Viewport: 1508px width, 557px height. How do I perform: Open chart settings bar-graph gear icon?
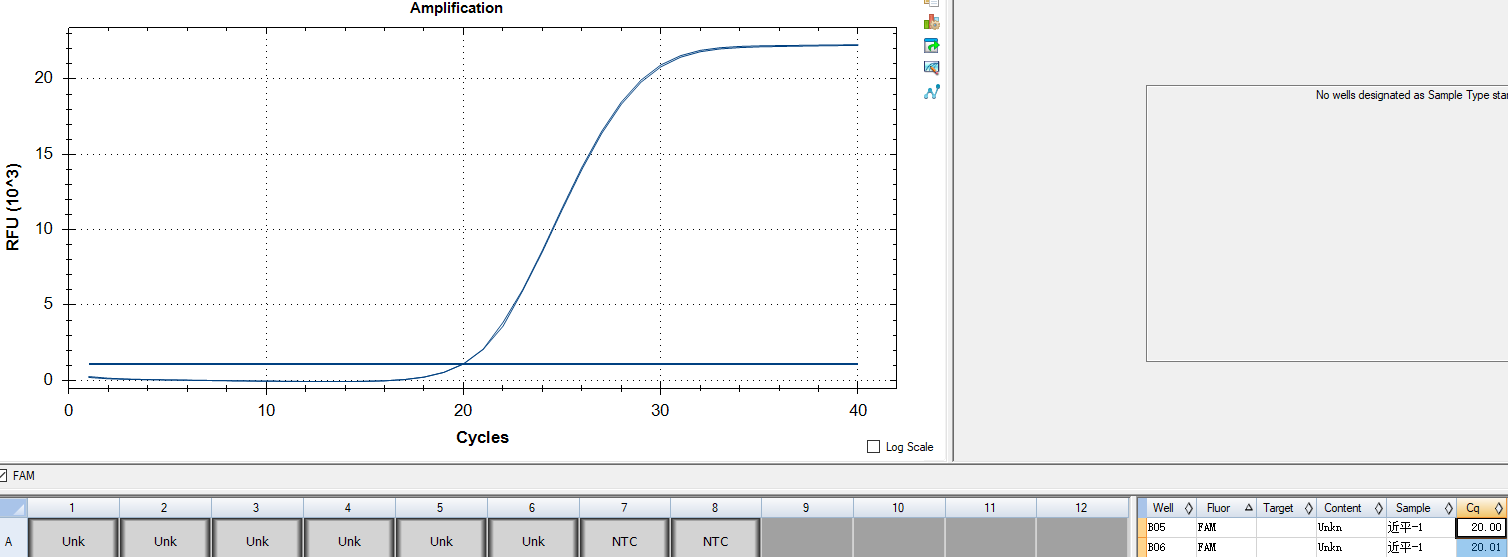point(932,22)
